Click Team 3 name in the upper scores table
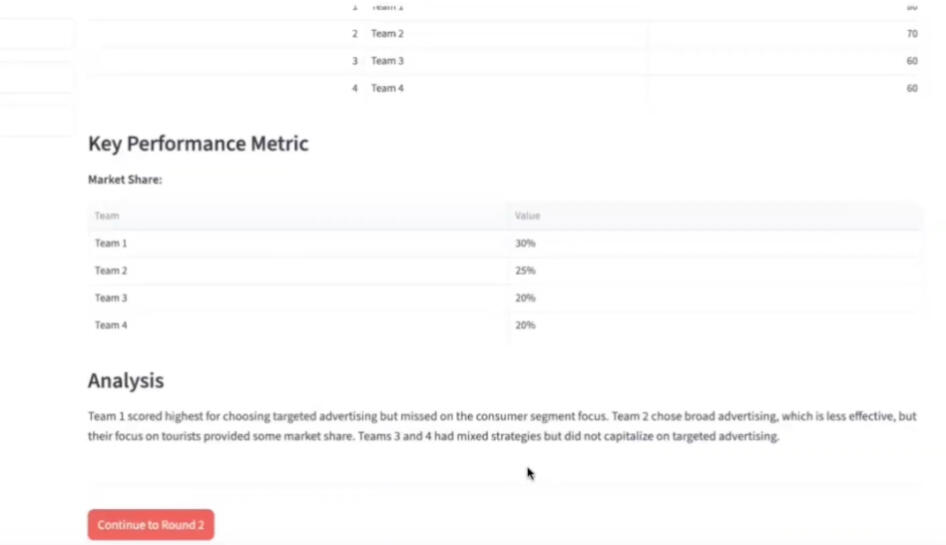This screenshot has width=946, height=545. (x=387, y=61)
